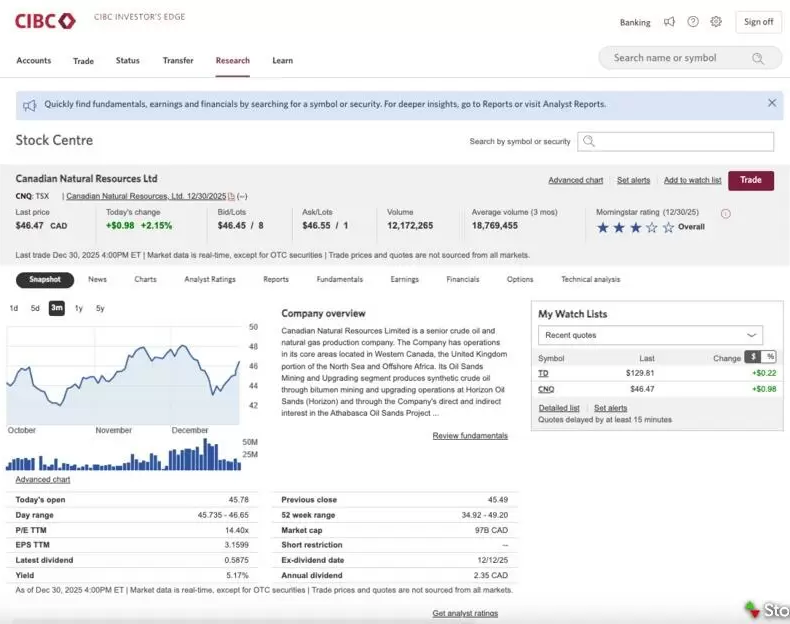Click the Sign off button
Viewport: 790px width, 624px height.
(758, 22)
